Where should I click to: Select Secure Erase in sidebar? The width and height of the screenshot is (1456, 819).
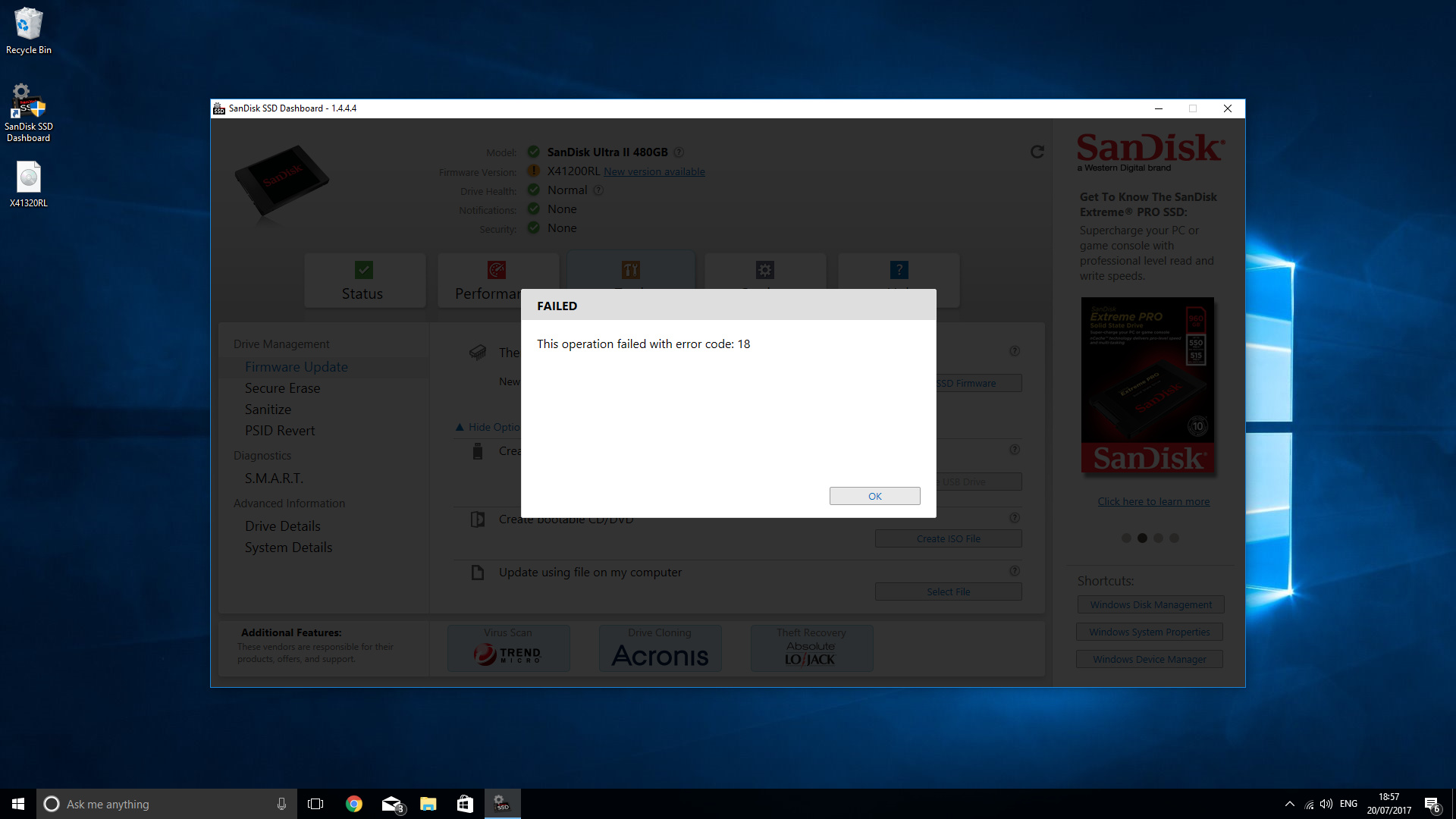point(282,388)
